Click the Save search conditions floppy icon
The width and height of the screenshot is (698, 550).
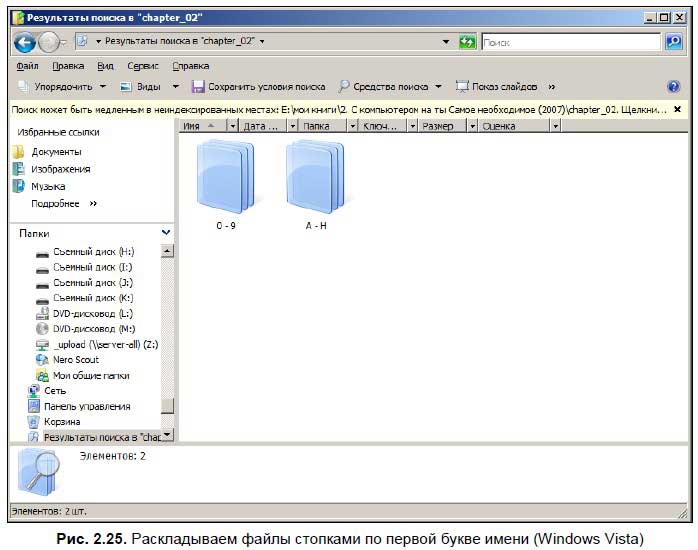pyautogui.click(x=198, y=86)
